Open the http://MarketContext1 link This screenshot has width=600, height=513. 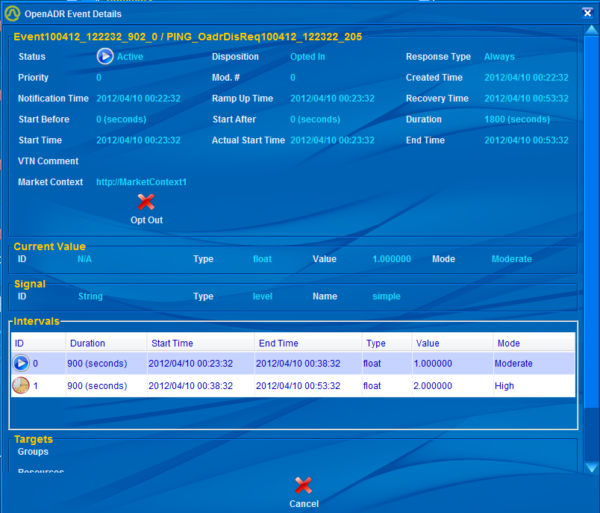coord(141,182)
